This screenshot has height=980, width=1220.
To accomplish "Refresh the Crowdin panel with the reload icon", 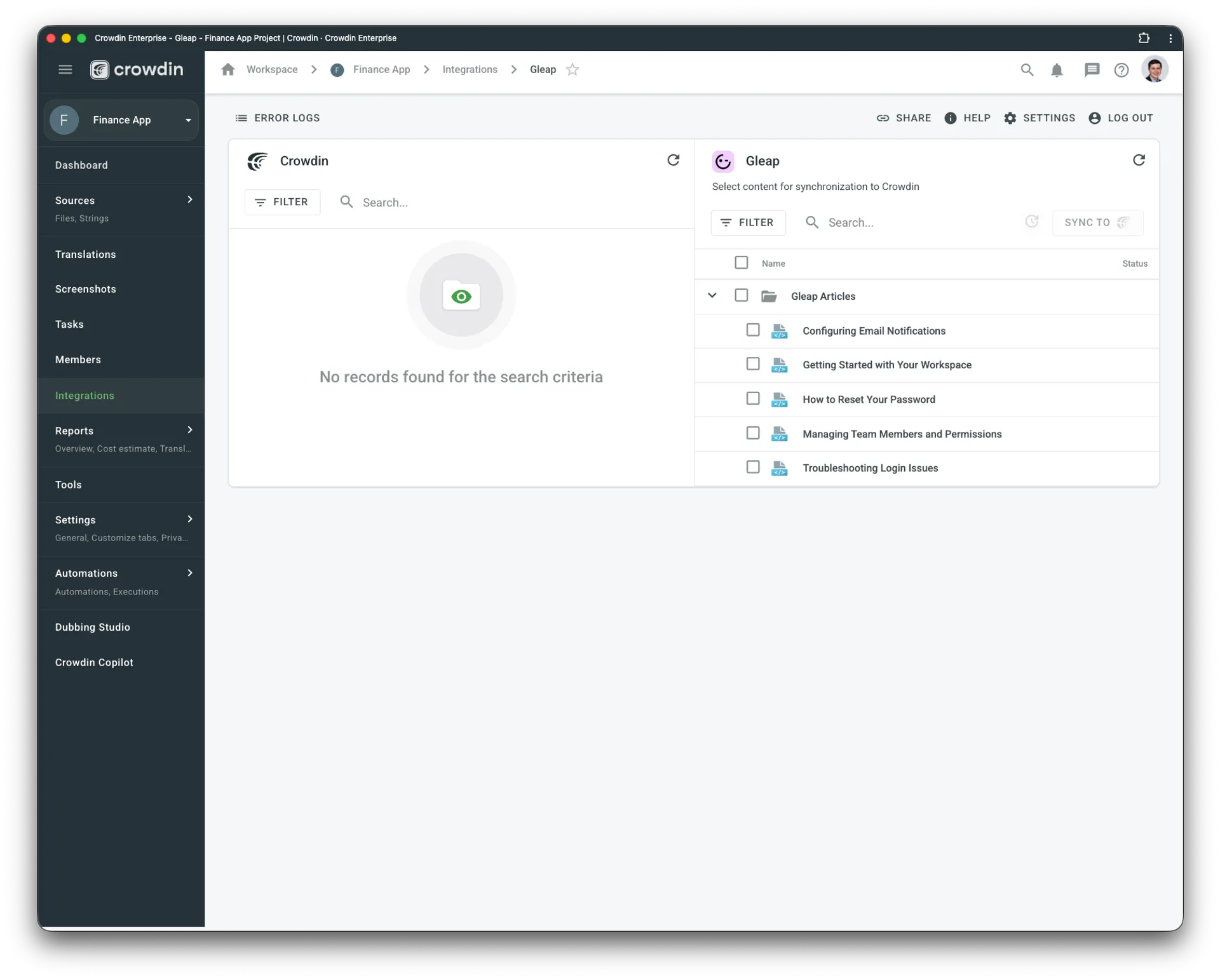I will click(x=673, y=160).
